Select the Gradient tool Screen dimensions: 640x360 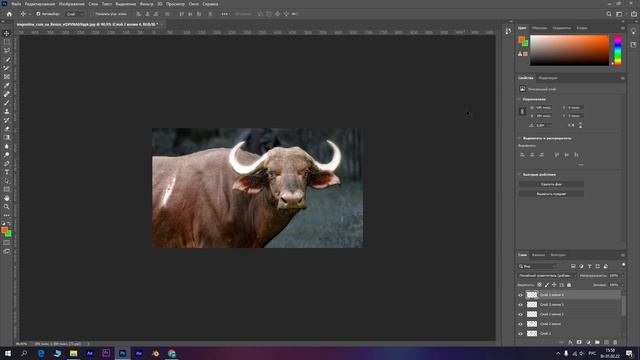point(7,138)
